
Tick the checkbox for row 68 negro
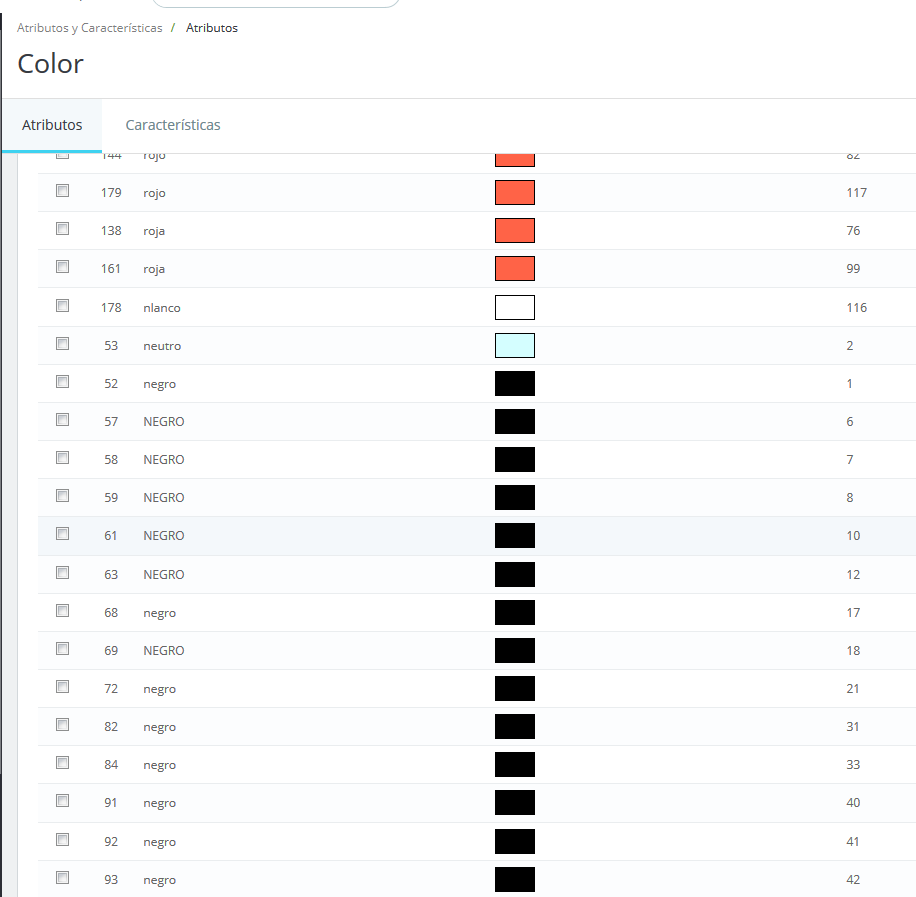[x=63, y=611]
